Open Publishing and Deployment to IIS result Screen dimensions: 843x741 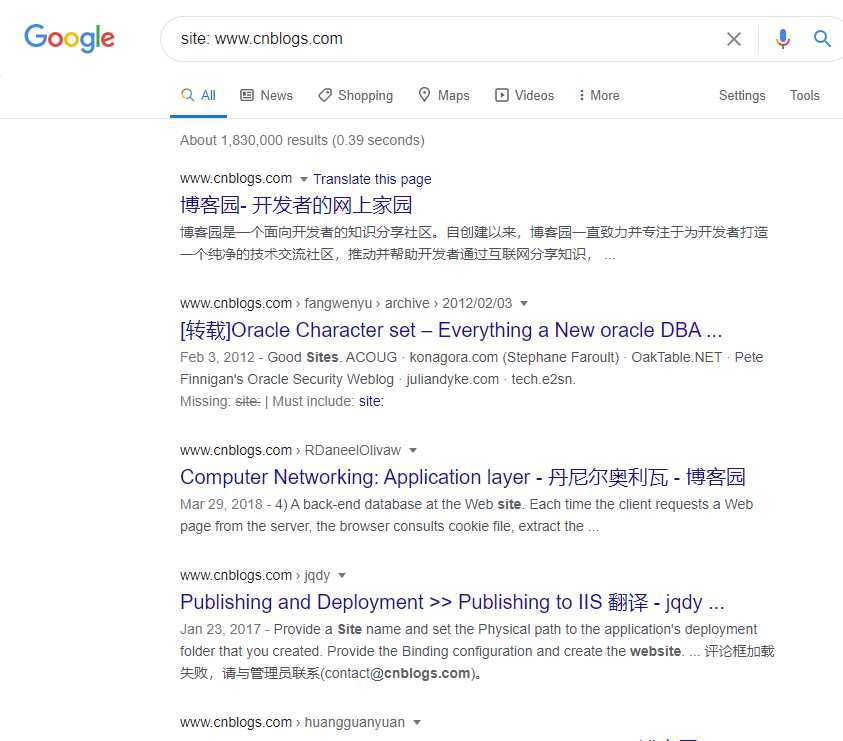(452, 602)
